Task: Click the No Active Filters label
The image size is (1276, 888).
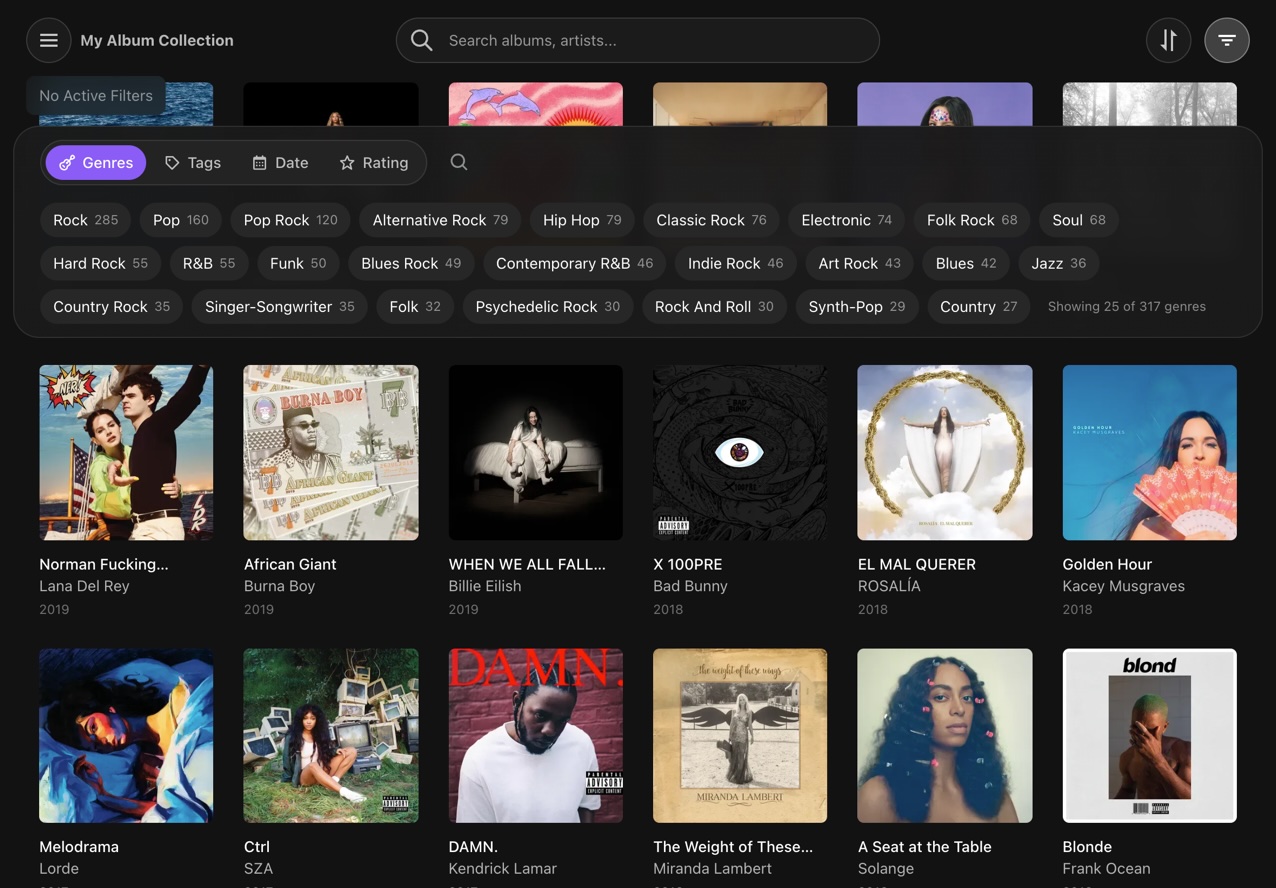Action: click(x=96, y=96)
